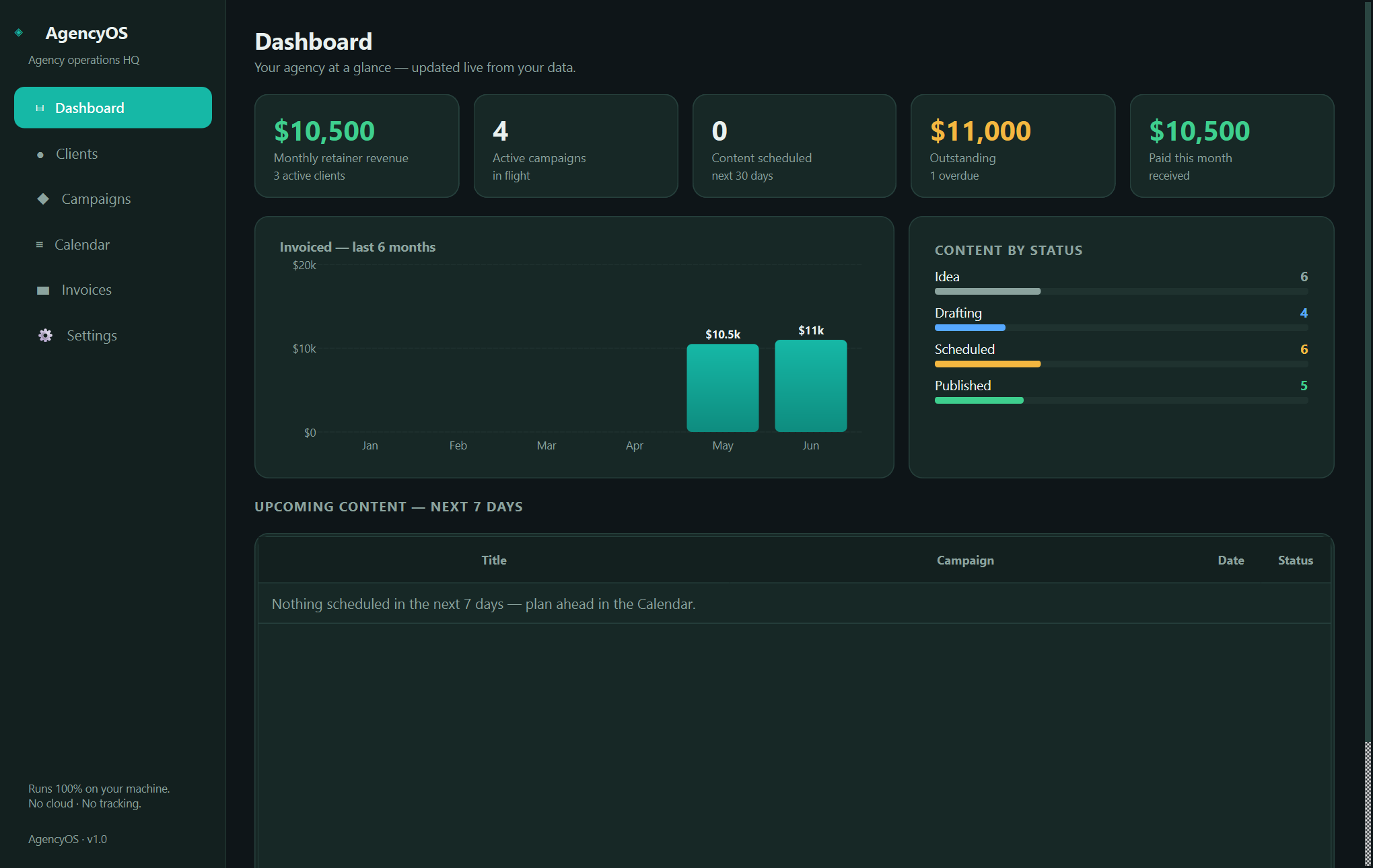Click the Settings gear icon
The width and height of the screenshot is (1373, 868).
point(45,335)
